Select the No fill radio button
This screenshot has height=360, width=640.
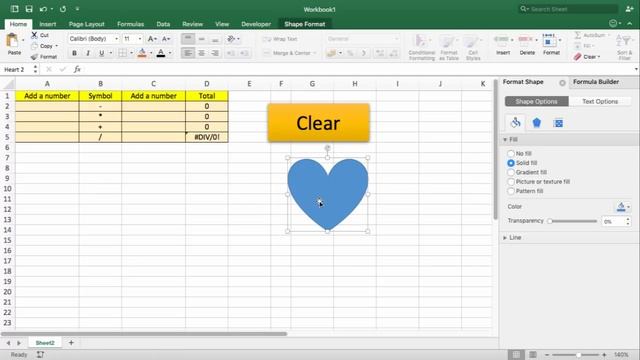pyautogui.click(x=511, y=153)
